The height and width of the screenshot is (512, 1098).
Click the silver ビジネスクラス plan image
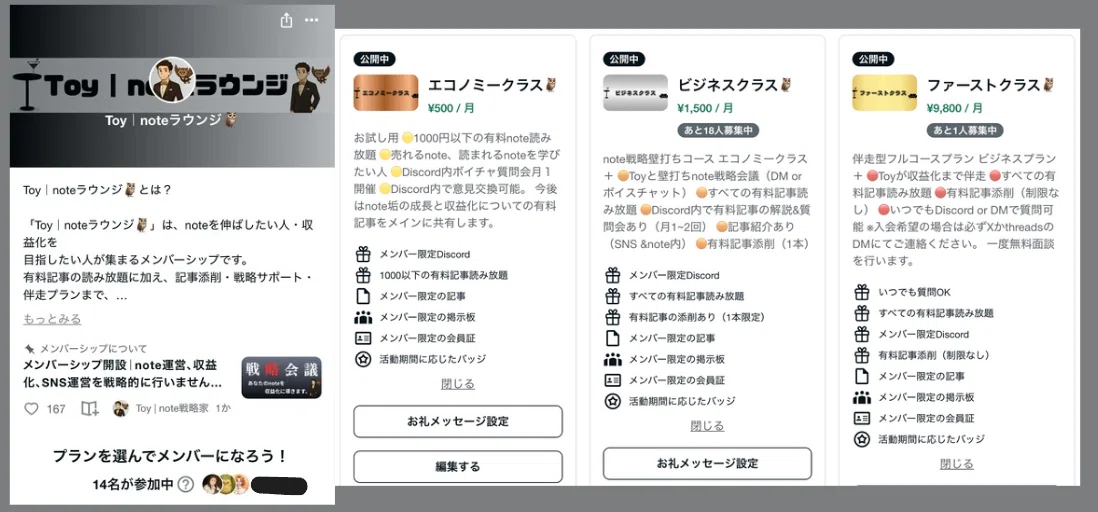click(635, 93)
